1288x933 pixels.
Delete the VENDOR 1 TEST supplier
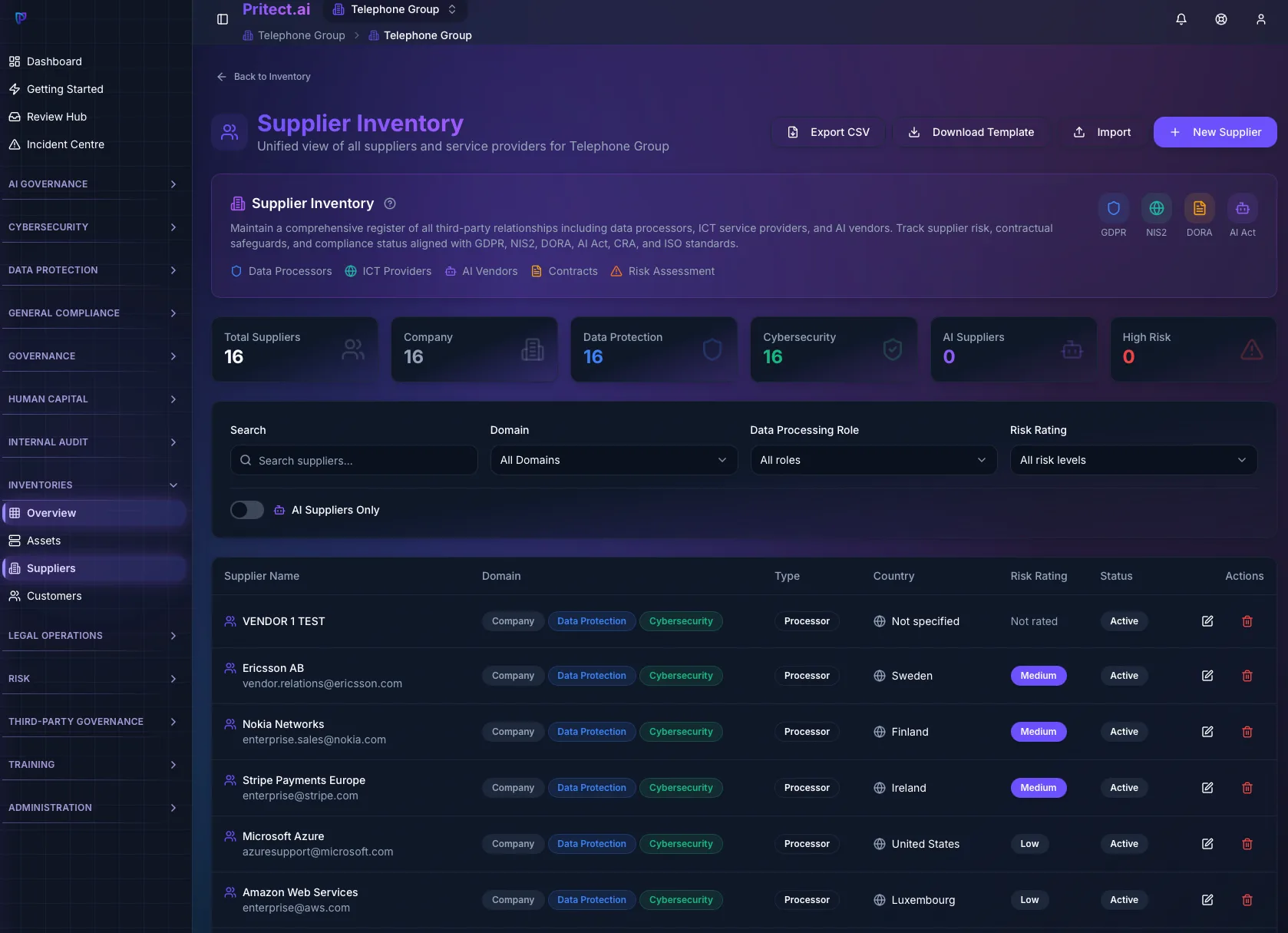pyautogui.click(x=1247, y=621)
